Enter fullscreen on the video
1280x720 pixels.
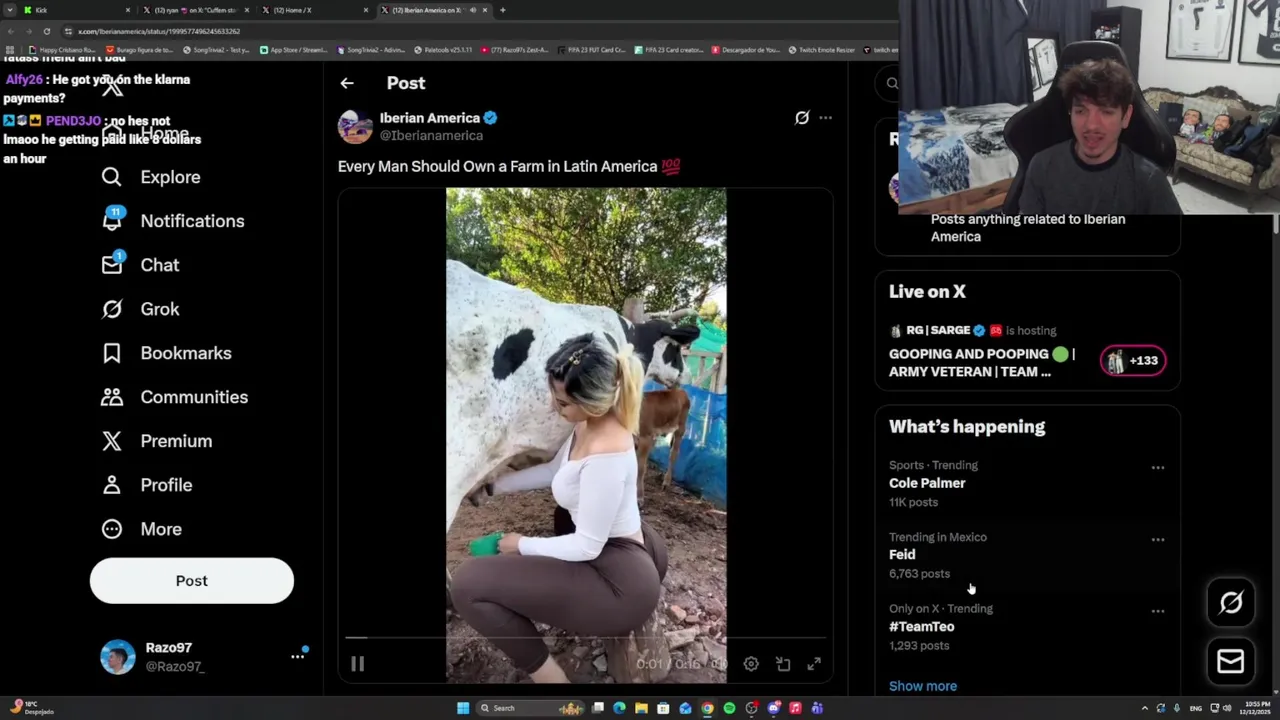click(814, 664)
